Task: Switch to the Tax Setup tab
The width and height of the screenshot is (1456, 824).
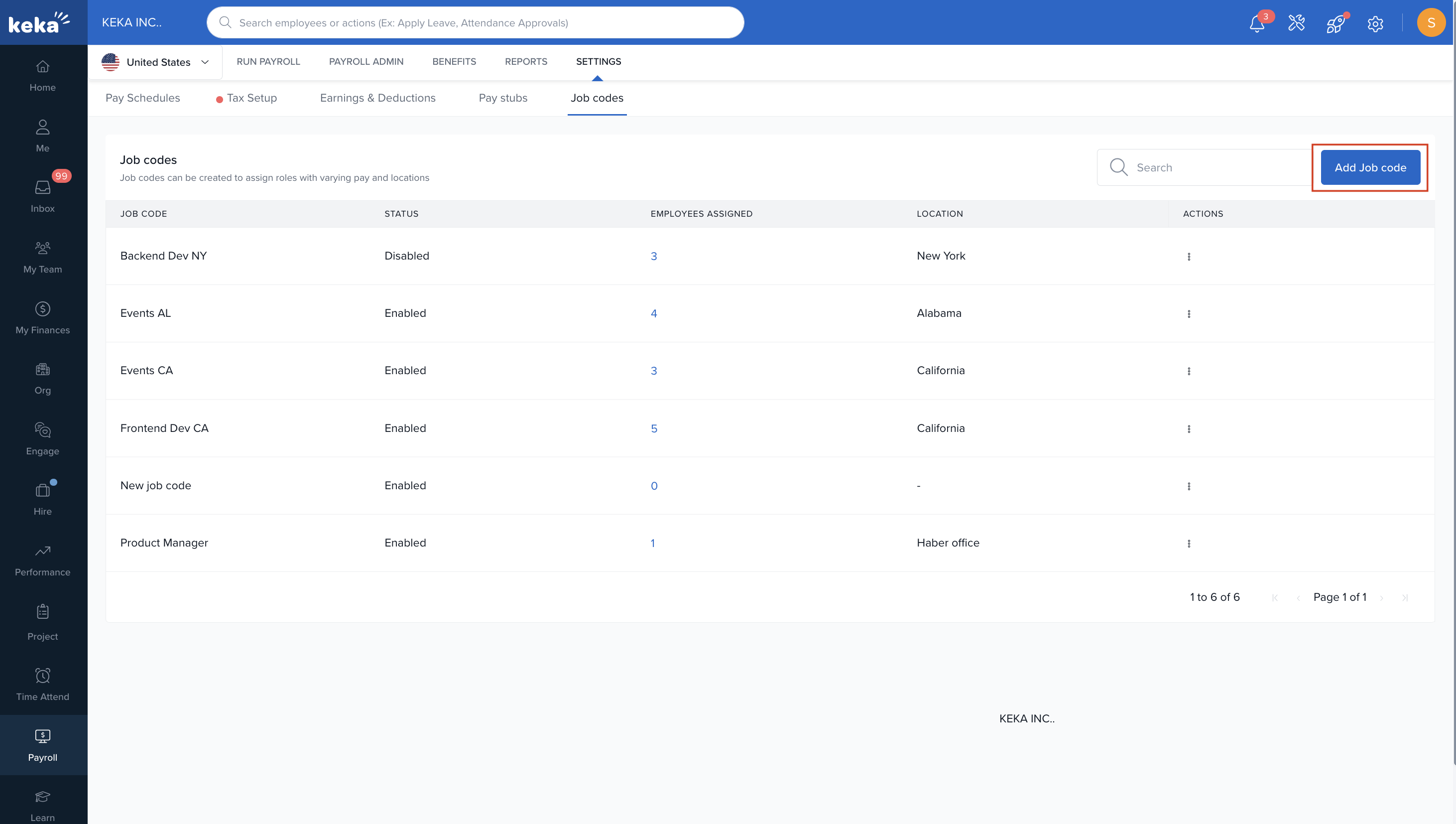Action: 251,98
